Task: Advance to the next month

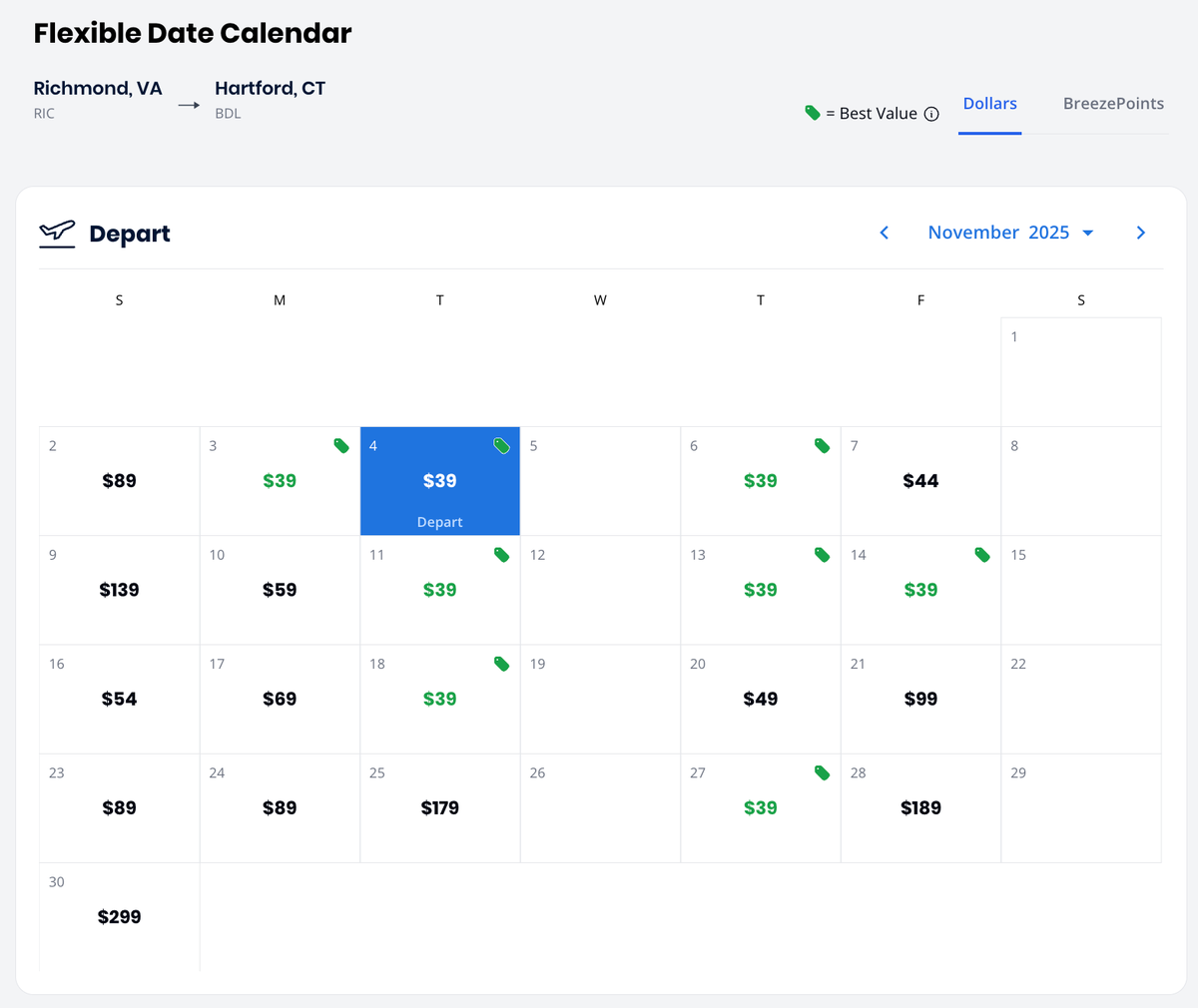Action: tap(1141, 233)
